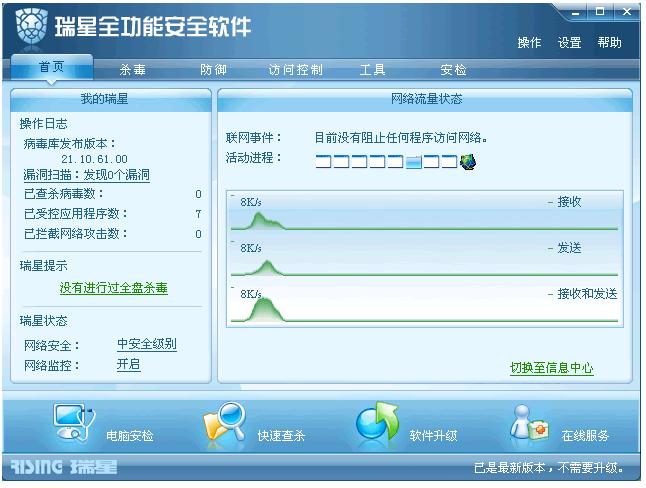Click the 快速查杀 label
Image resolution: width=646 pixels, height=488 pixels.
[281, 436]
